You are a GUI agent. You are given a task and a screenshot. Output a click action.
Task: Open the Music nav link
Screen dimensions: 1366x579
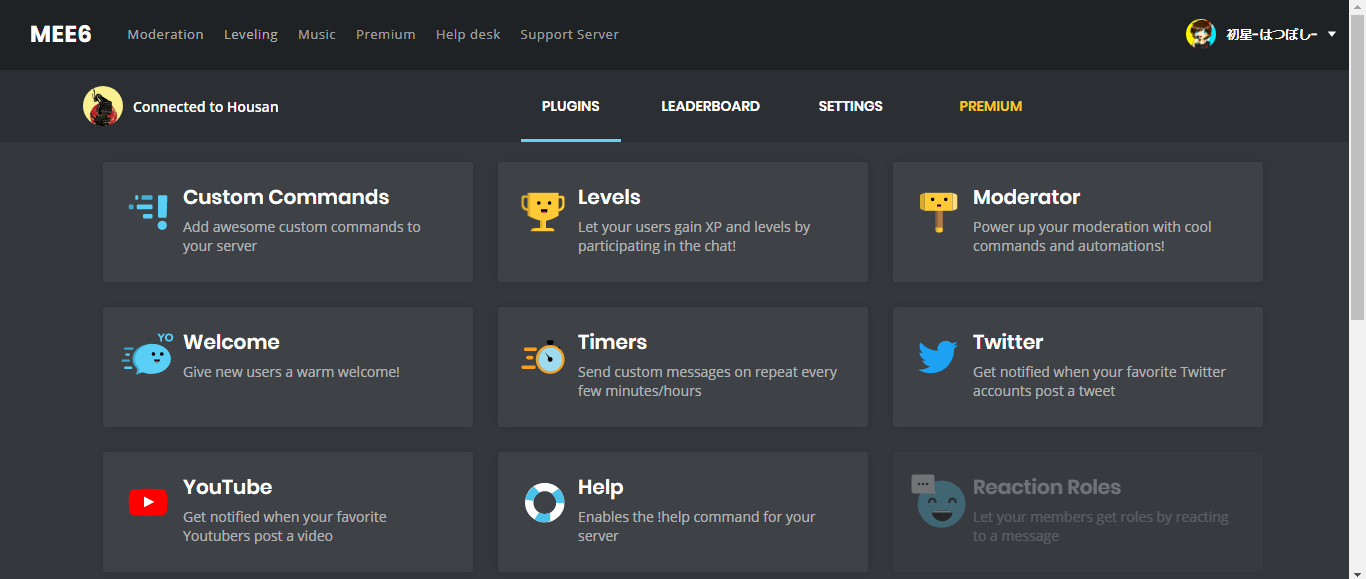(x=317, y=34)
